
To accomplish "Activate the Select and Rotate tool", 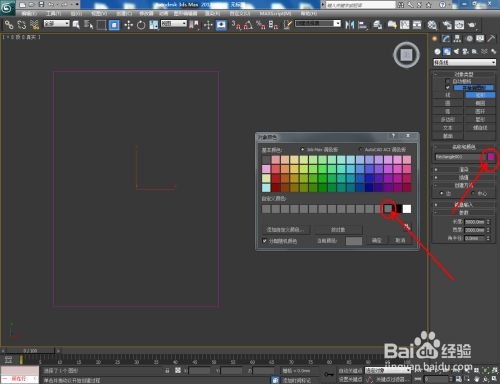I will 141,25.
